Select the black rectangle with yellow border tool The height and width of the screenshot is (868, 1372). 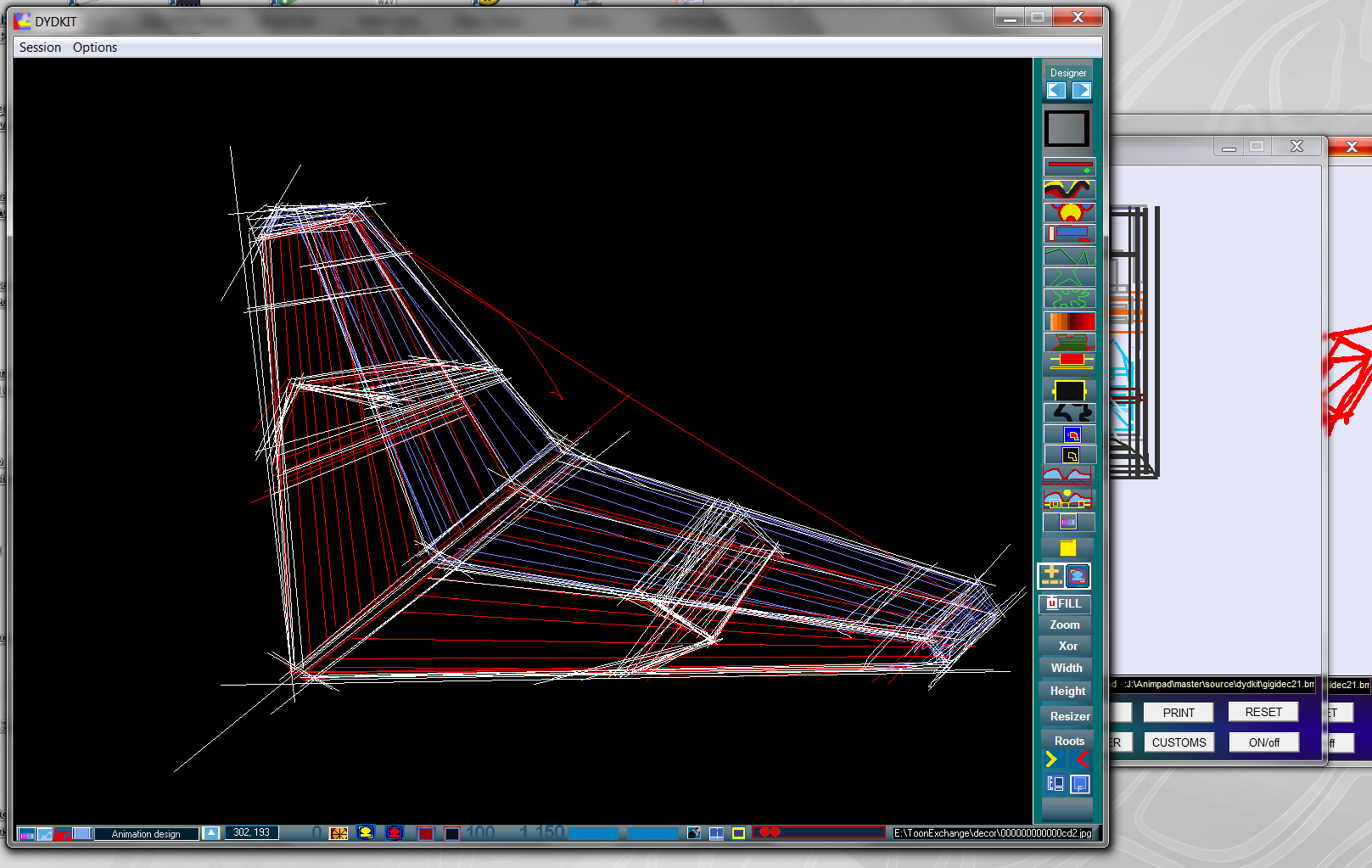click(x=1069, y=390)
